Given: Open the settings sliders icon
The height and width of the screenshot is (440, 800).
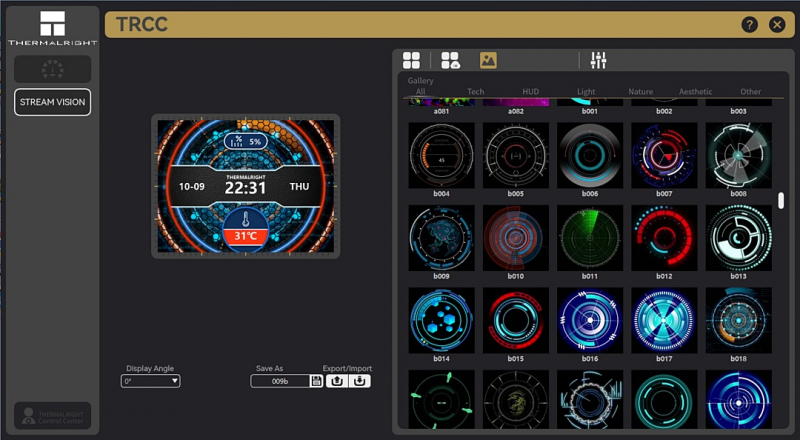Looking at the screenshot, I should click(x=599, y=61).
